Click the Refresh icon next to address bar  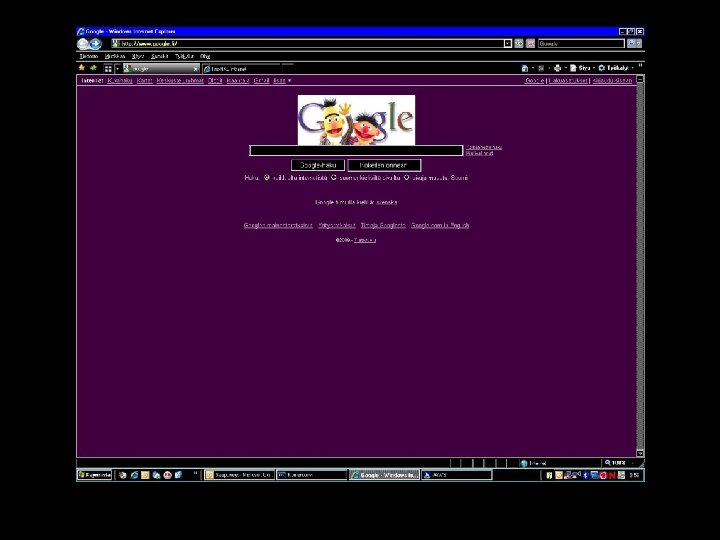point(519,44)
